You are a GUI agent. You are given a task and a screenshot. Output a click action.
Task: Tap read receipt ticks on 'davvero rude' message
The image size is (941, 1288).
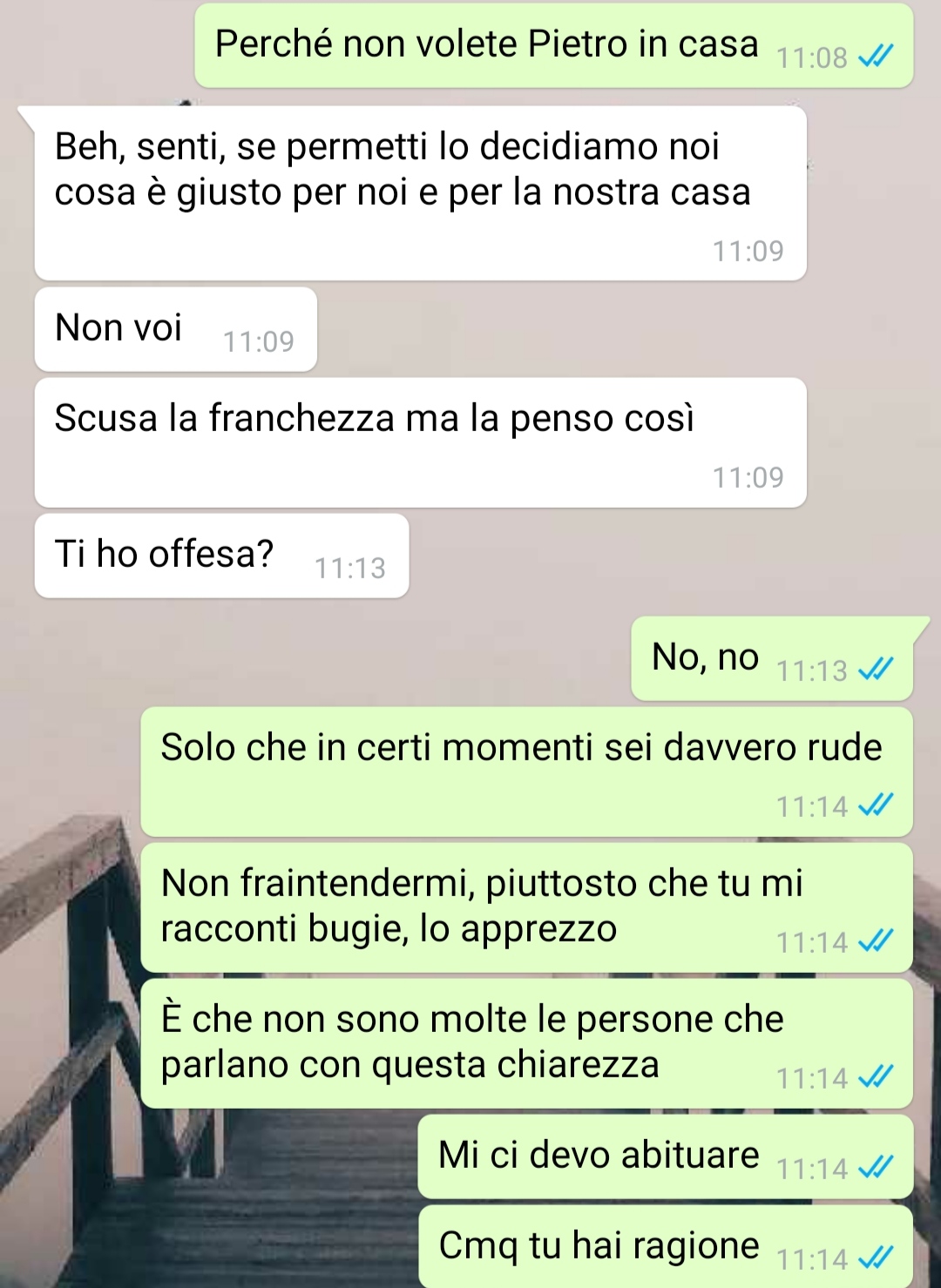pyautogui.click(x=876, y=806)
